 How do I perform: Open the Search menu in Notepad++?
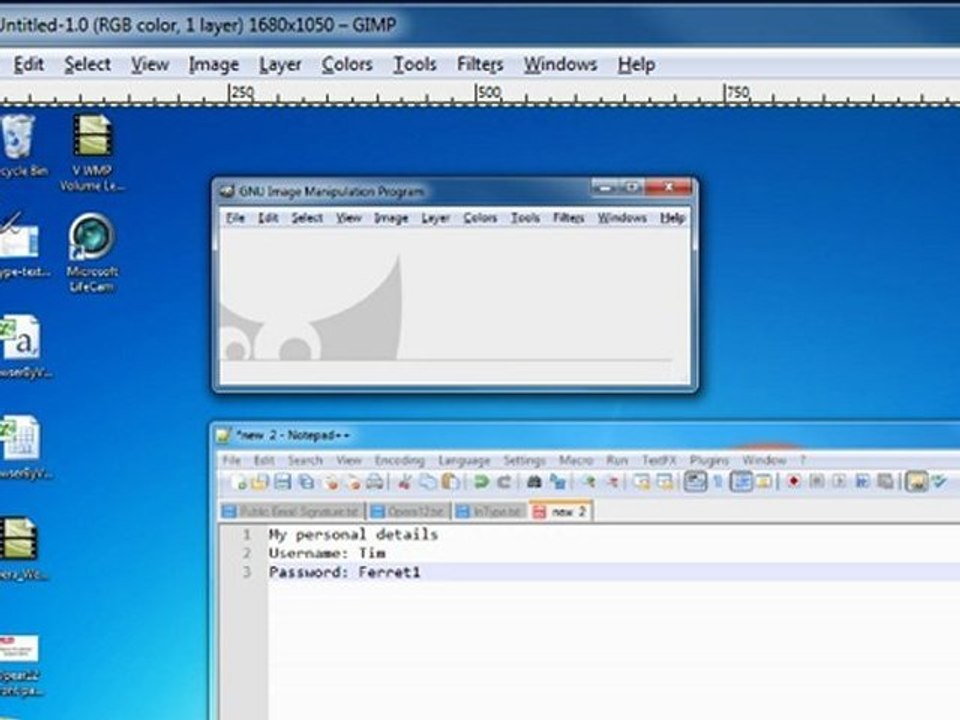pyautogui.click(x=305, y=460)
